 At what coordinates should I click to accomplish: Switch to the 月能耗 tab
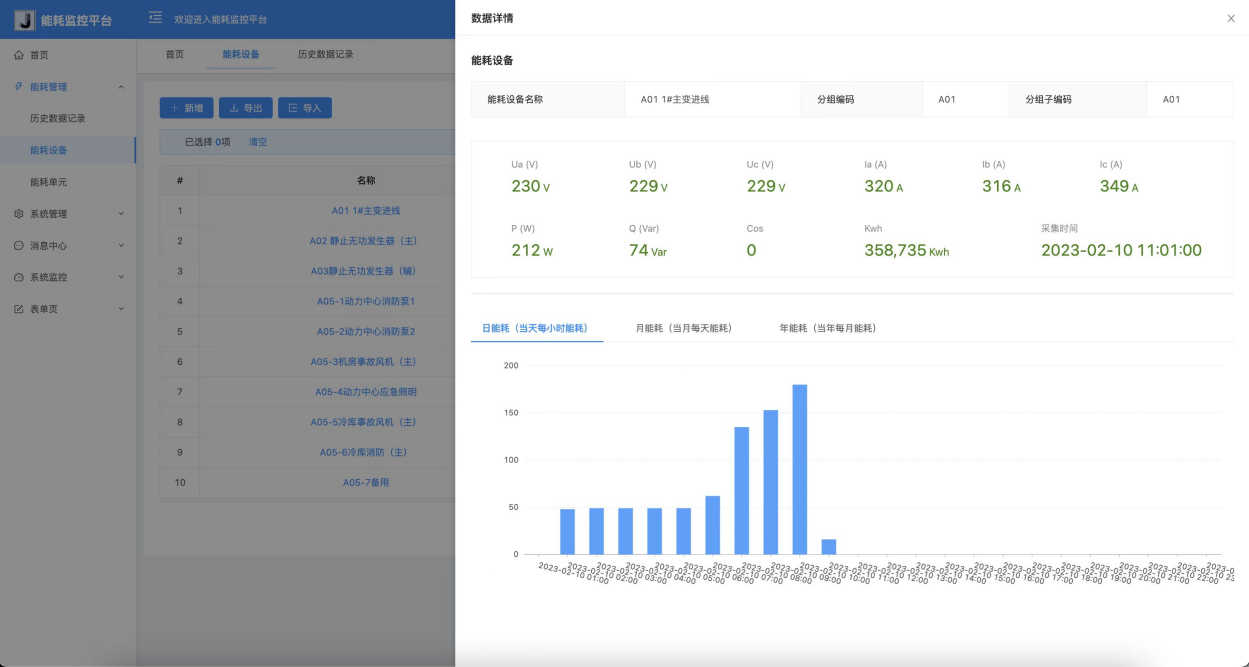coord(683,328)
